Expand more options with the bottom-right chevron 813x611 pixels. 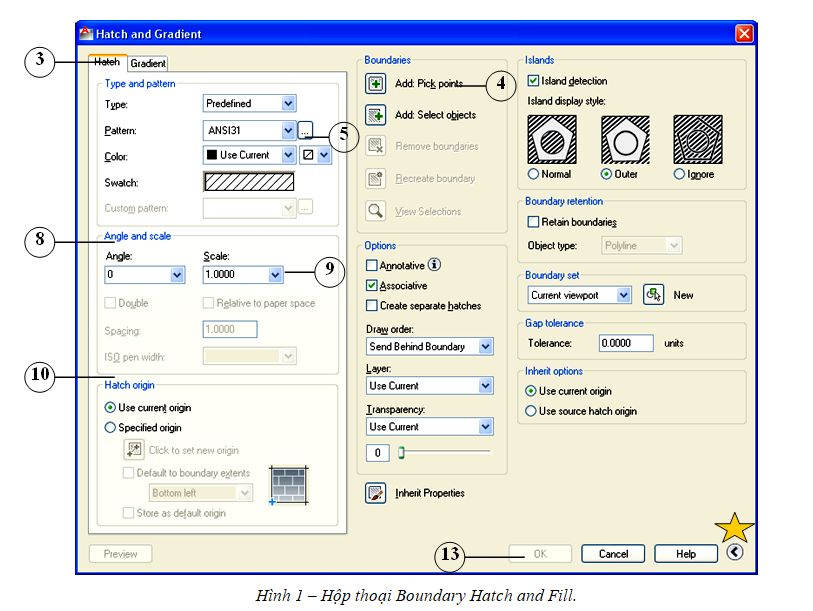(735, 553)
